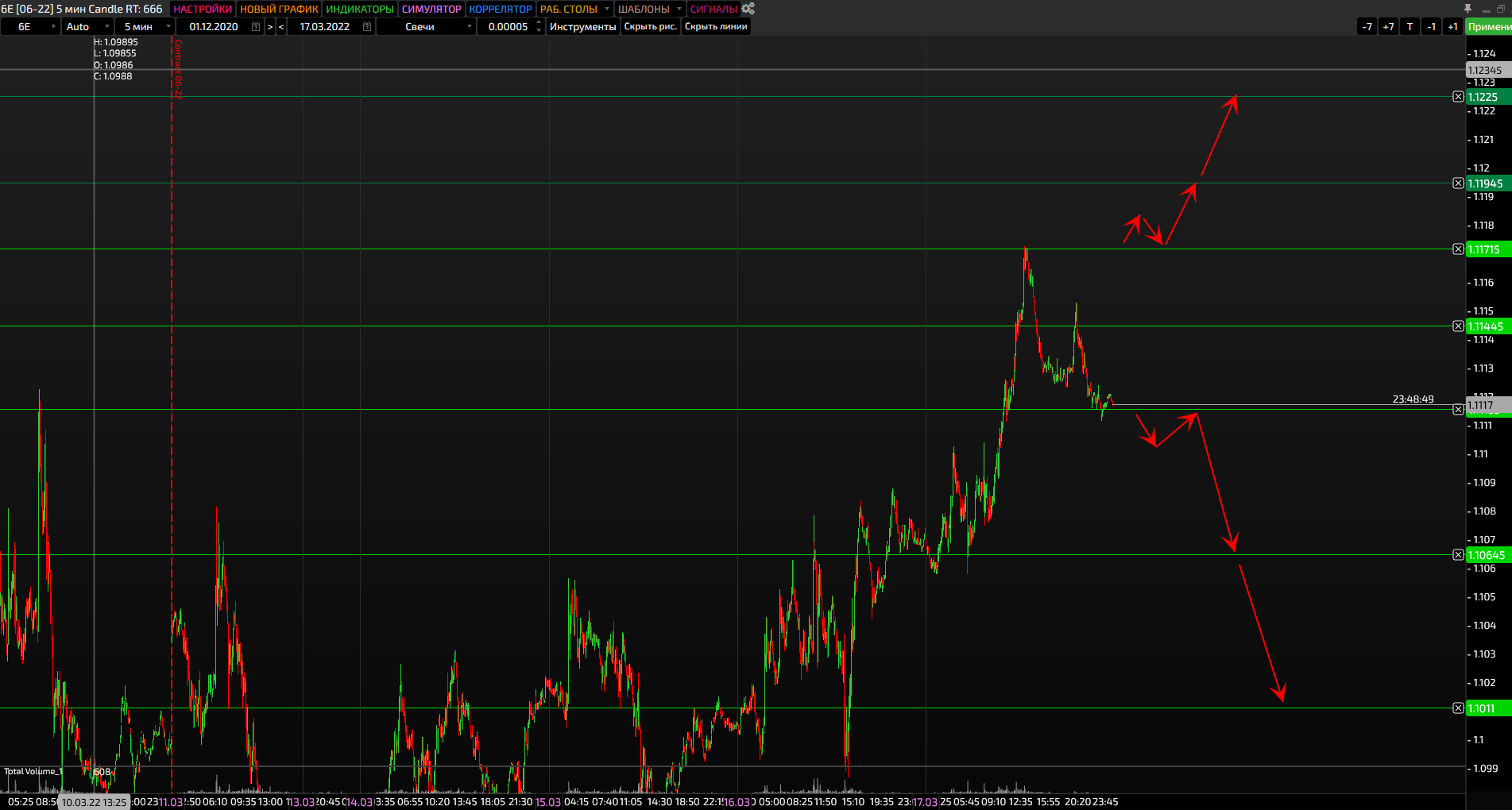Open the СИГНАЛЫ menu
The width and height of the screenshot is (1512, 810).
click(713, 9)
